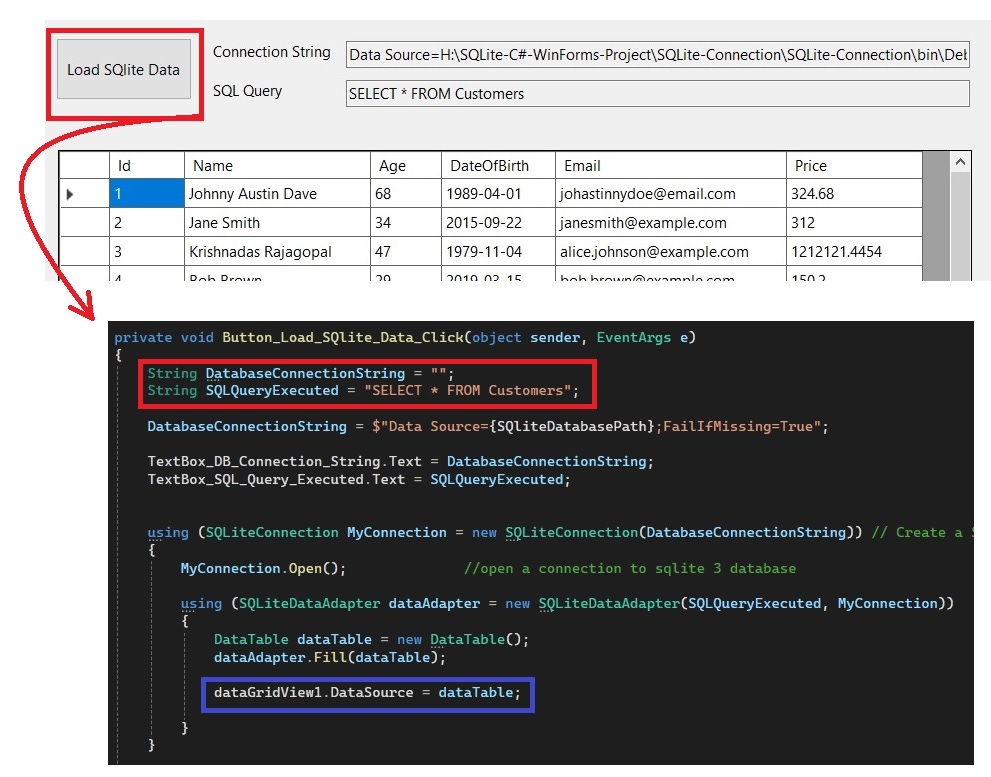The width and height of the screenshot is (991, 777).
Task: Select the Id cell 3
Action: (147, 252)
